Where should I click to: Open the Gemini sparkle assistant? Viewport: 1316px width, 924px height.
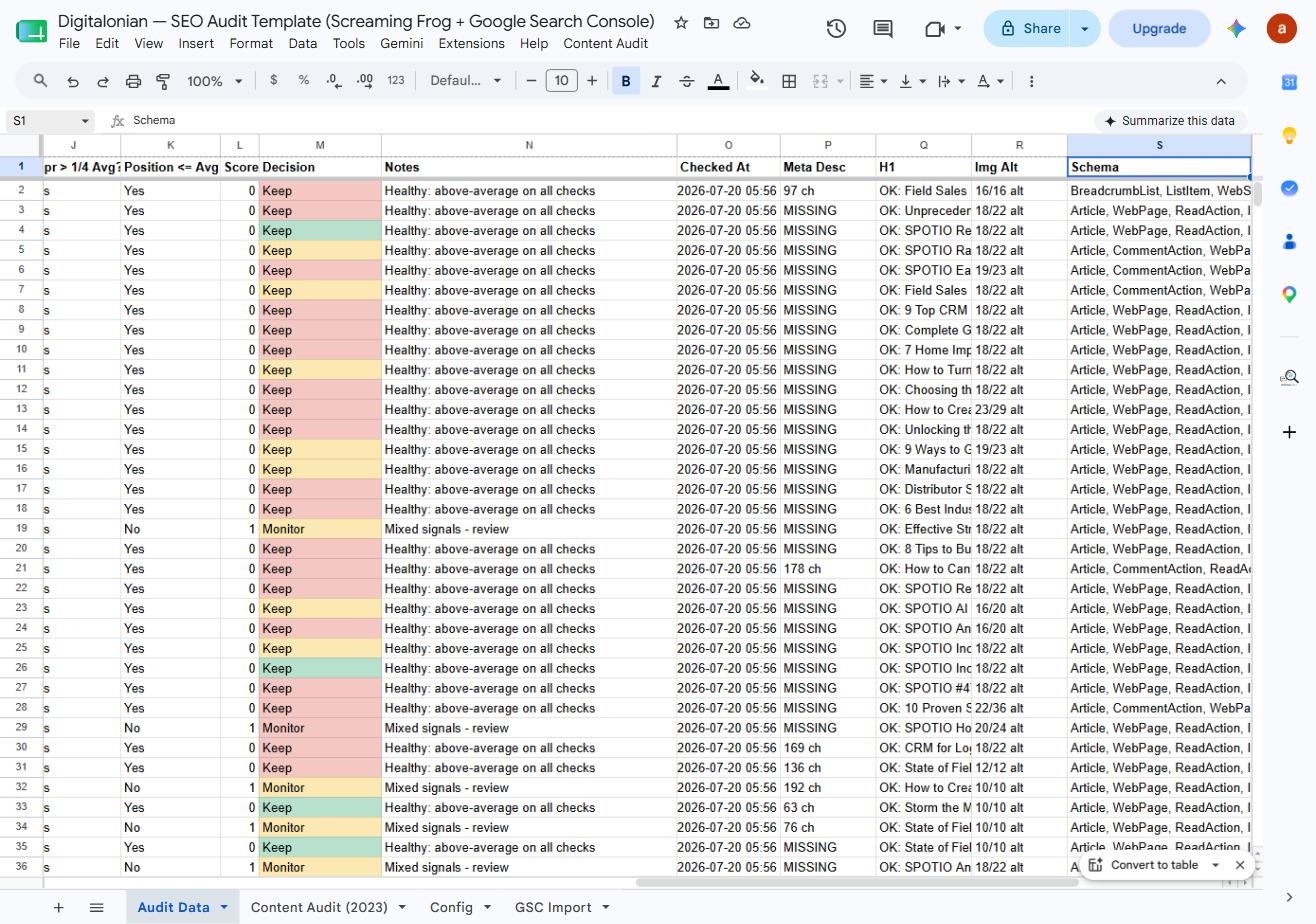[1237, 29]
